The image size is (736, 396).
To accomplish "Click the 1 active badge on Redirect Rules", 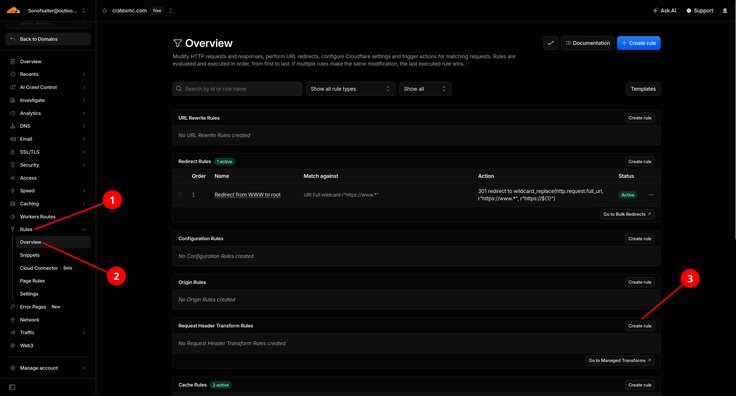I will pyautogui.click(x=224, y=162).
